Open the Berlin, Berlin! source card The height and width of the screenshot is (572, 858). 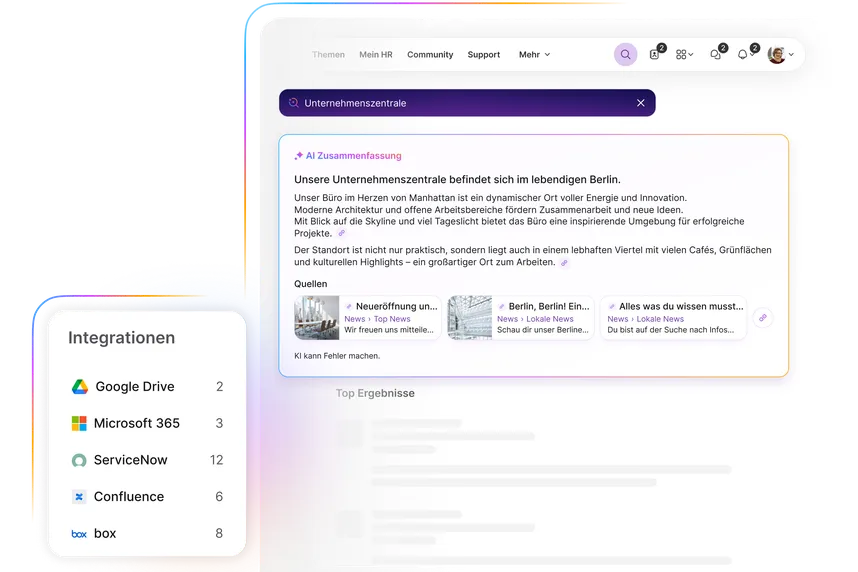pyautogui.click(x=520, y=318)
